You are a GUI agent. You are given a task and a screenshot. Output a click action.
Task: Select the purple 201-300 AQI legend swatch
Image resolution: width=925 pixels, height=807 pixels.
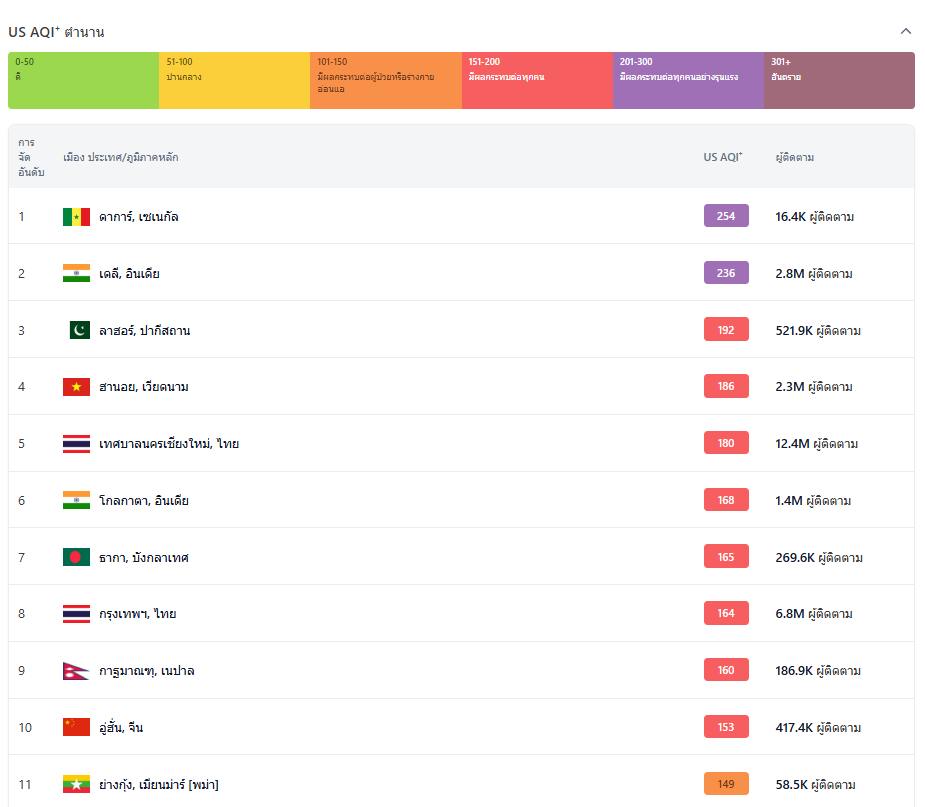[x=688, y=80]
